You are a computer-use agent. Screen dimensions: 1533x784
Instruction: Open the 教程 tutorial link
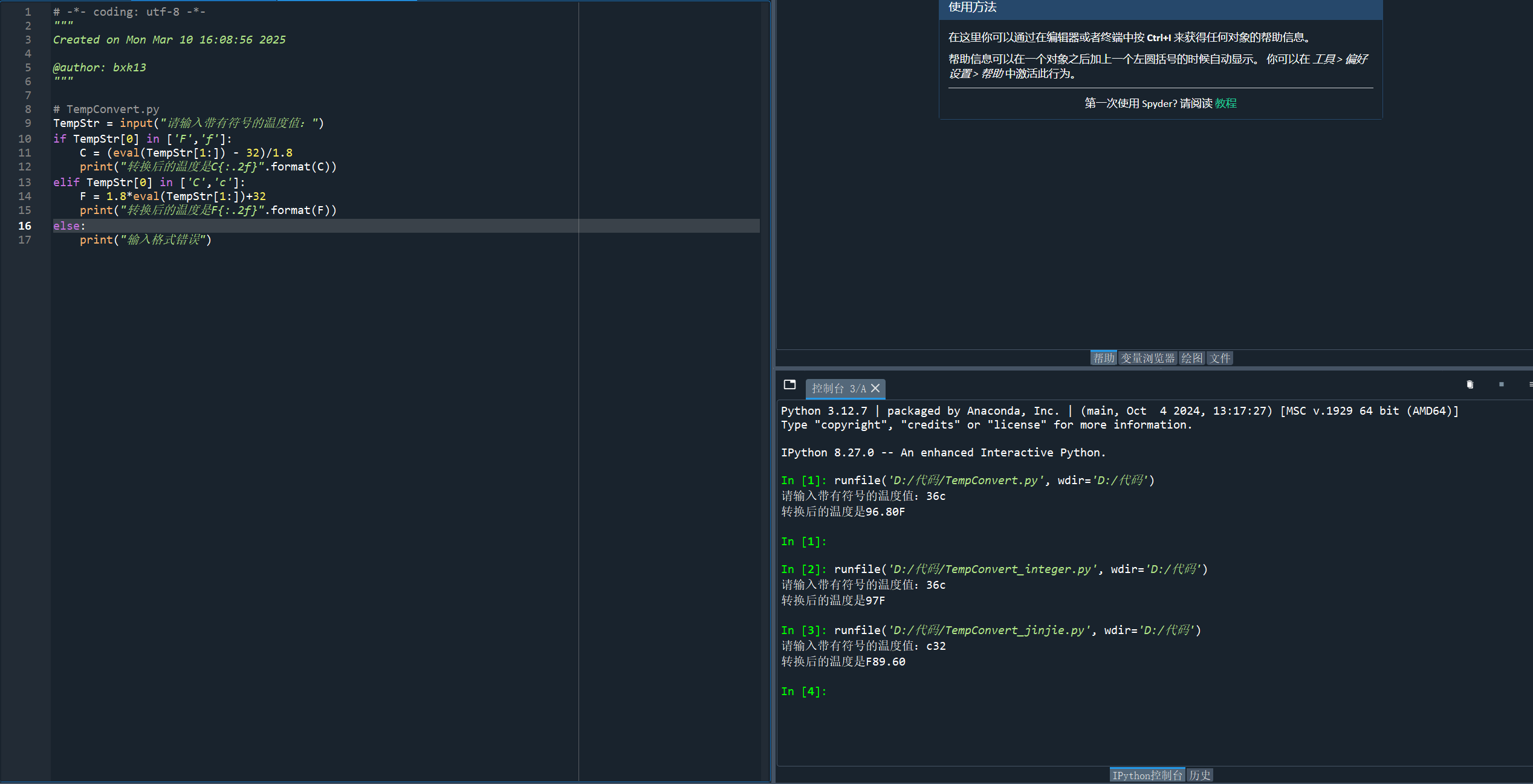click(1225, 103)
